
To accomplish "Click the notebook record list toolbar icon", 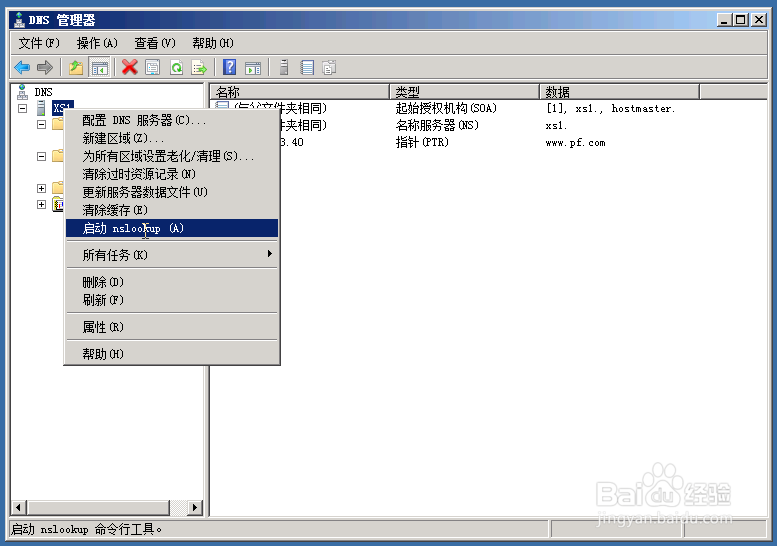I will point(307,67).
